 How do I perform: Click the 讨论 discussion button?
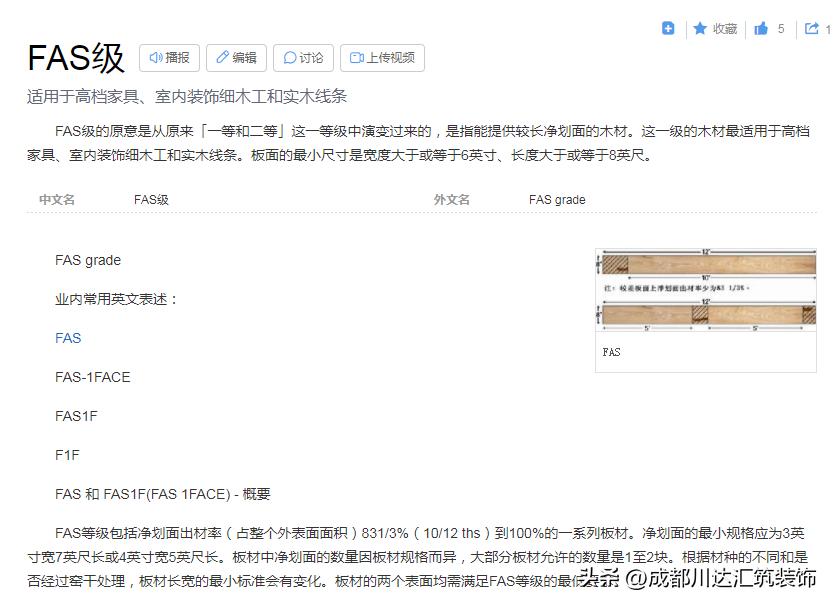pyautogui.click(x=303, y=57)
